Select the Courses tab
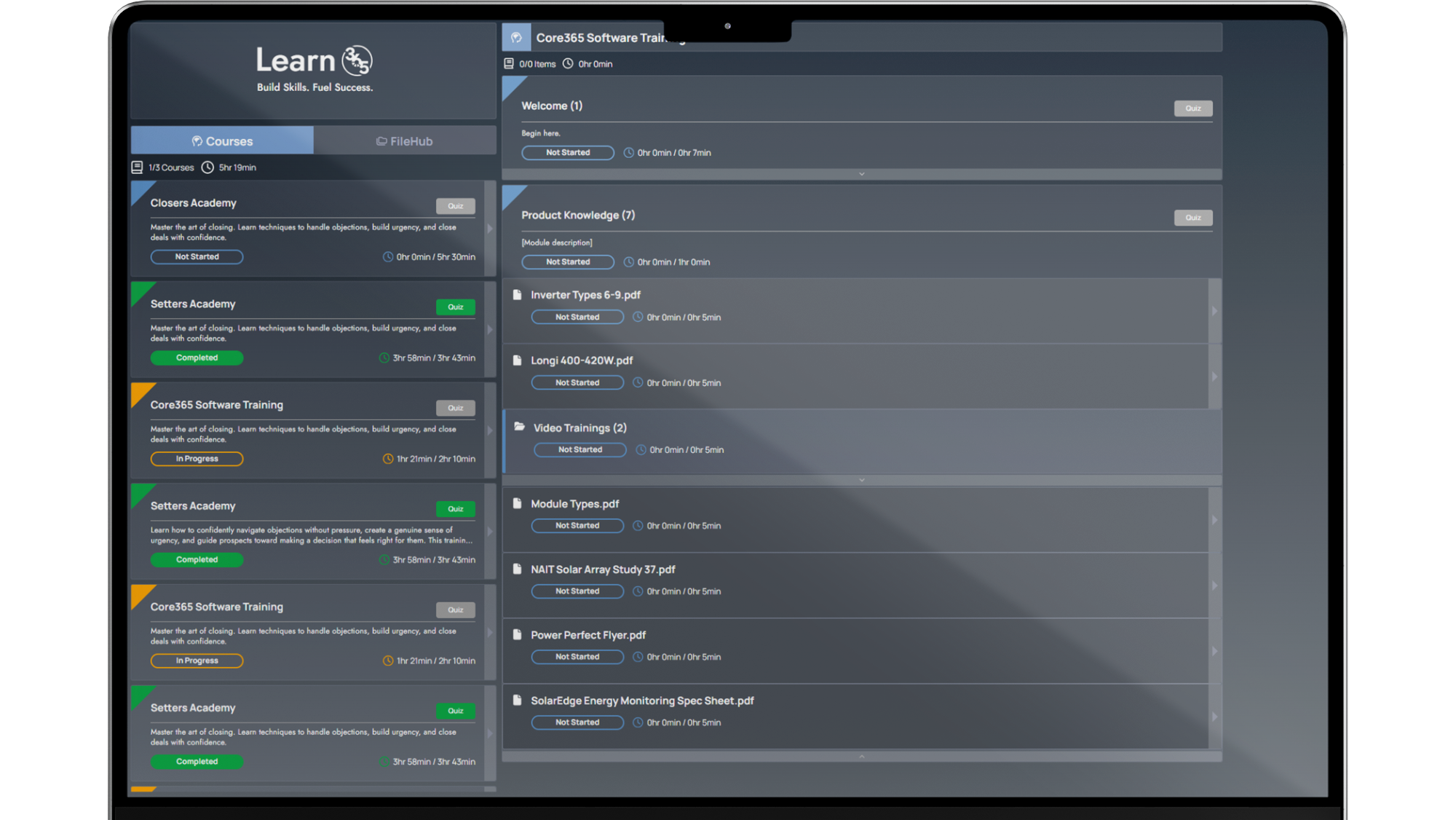This screenshot has width=1456, height=820. point(223,141)
